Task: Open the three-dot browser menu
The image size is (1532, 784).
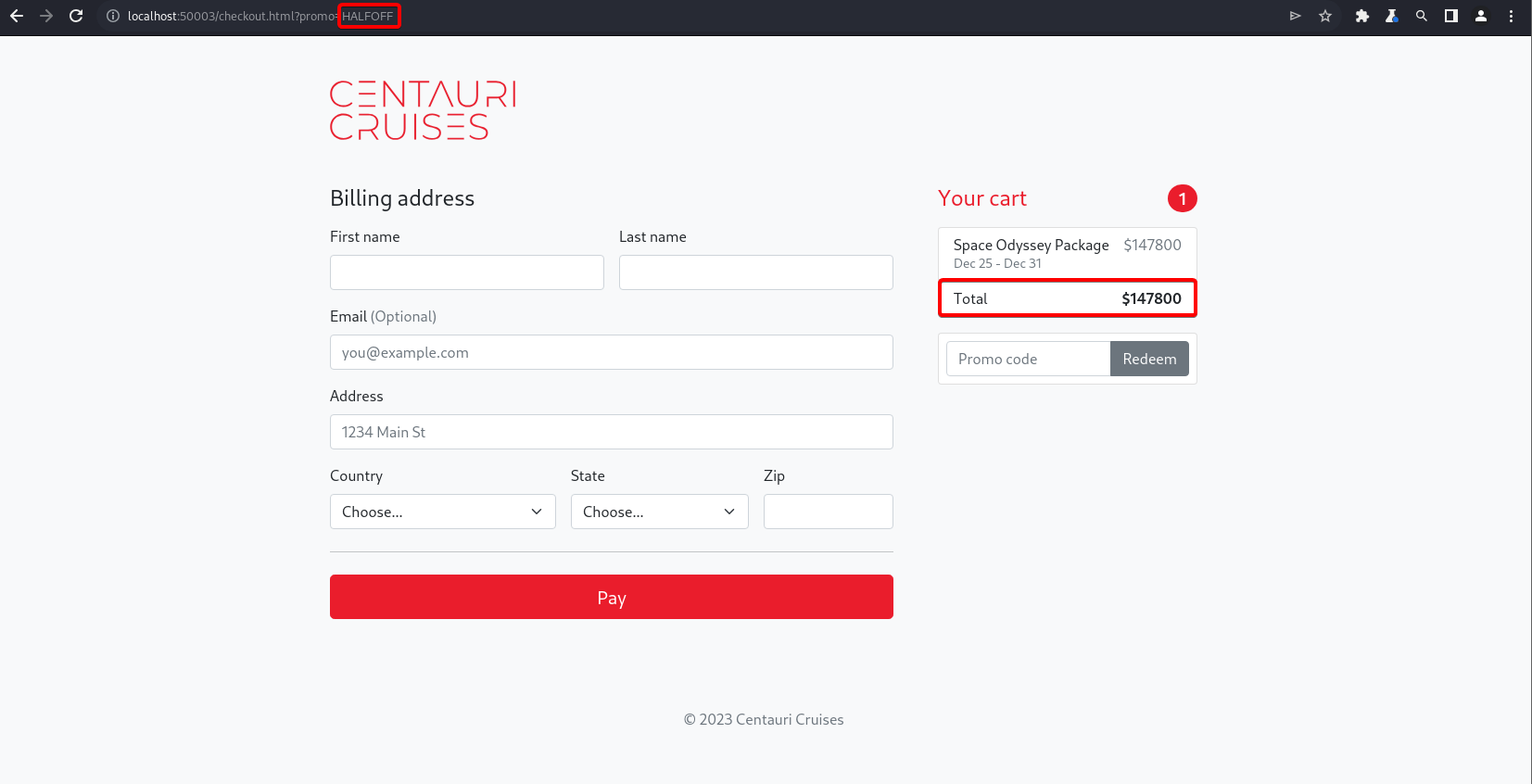Action: pos(1511,16)
